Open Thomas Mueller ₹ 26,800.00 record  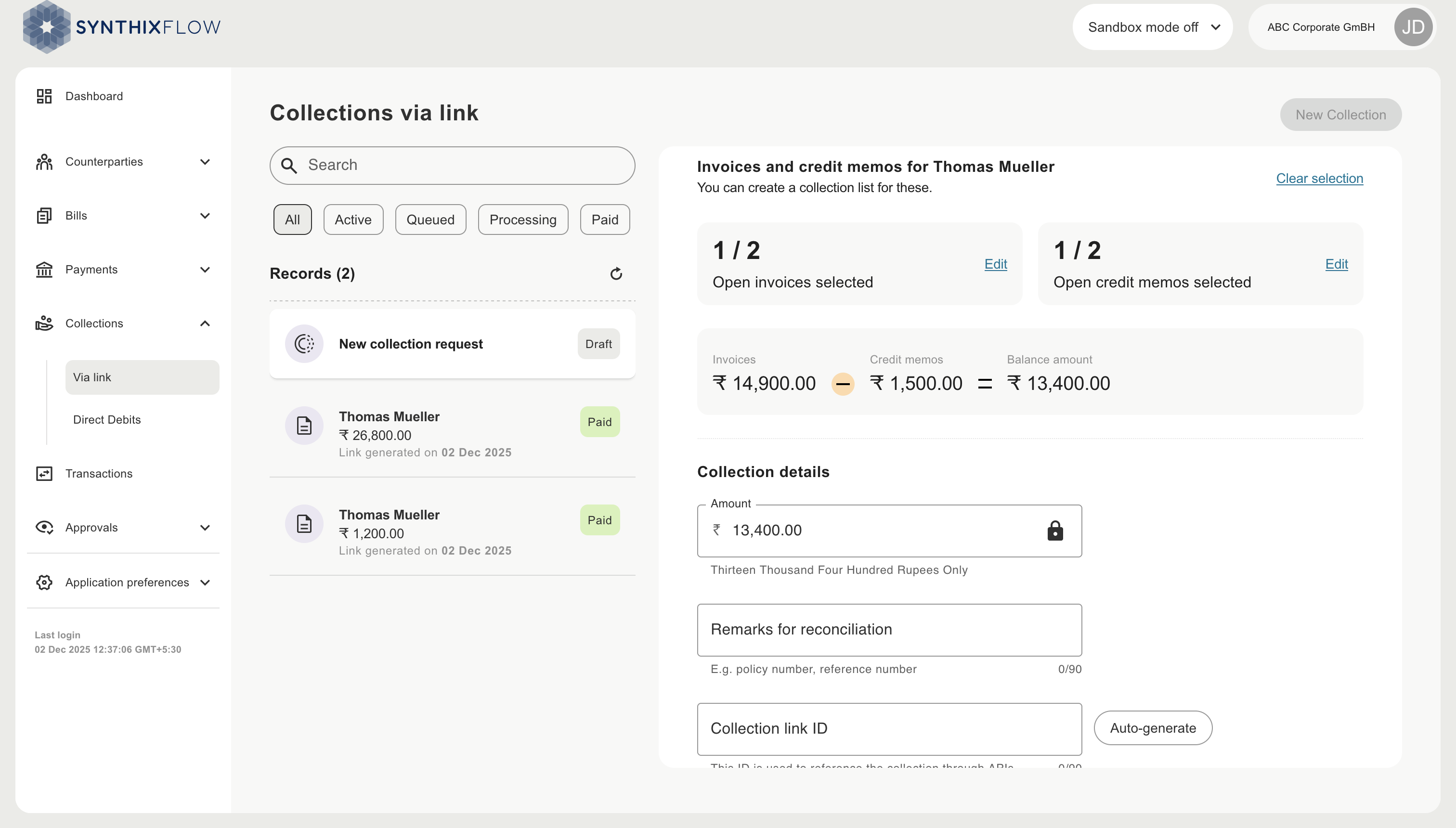click(x=452, y=433)
